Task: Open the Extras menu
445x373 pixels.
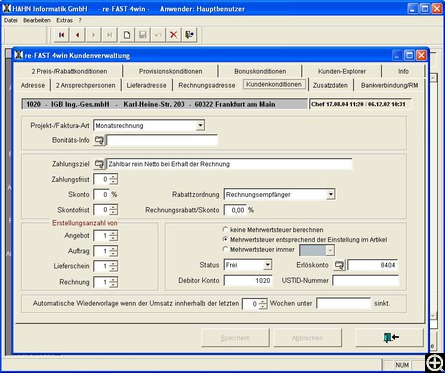Action: pos(64,20)
